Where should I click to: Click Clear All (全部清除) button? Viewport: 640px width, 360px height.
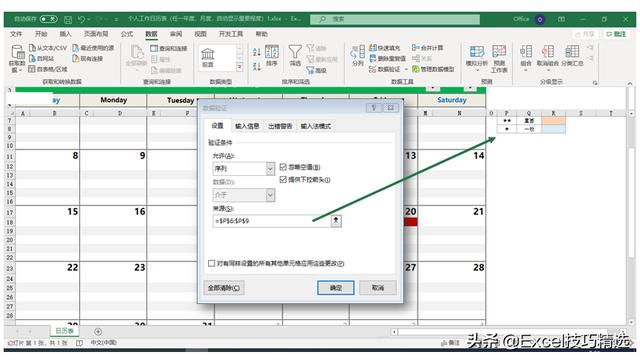(224, 288)
